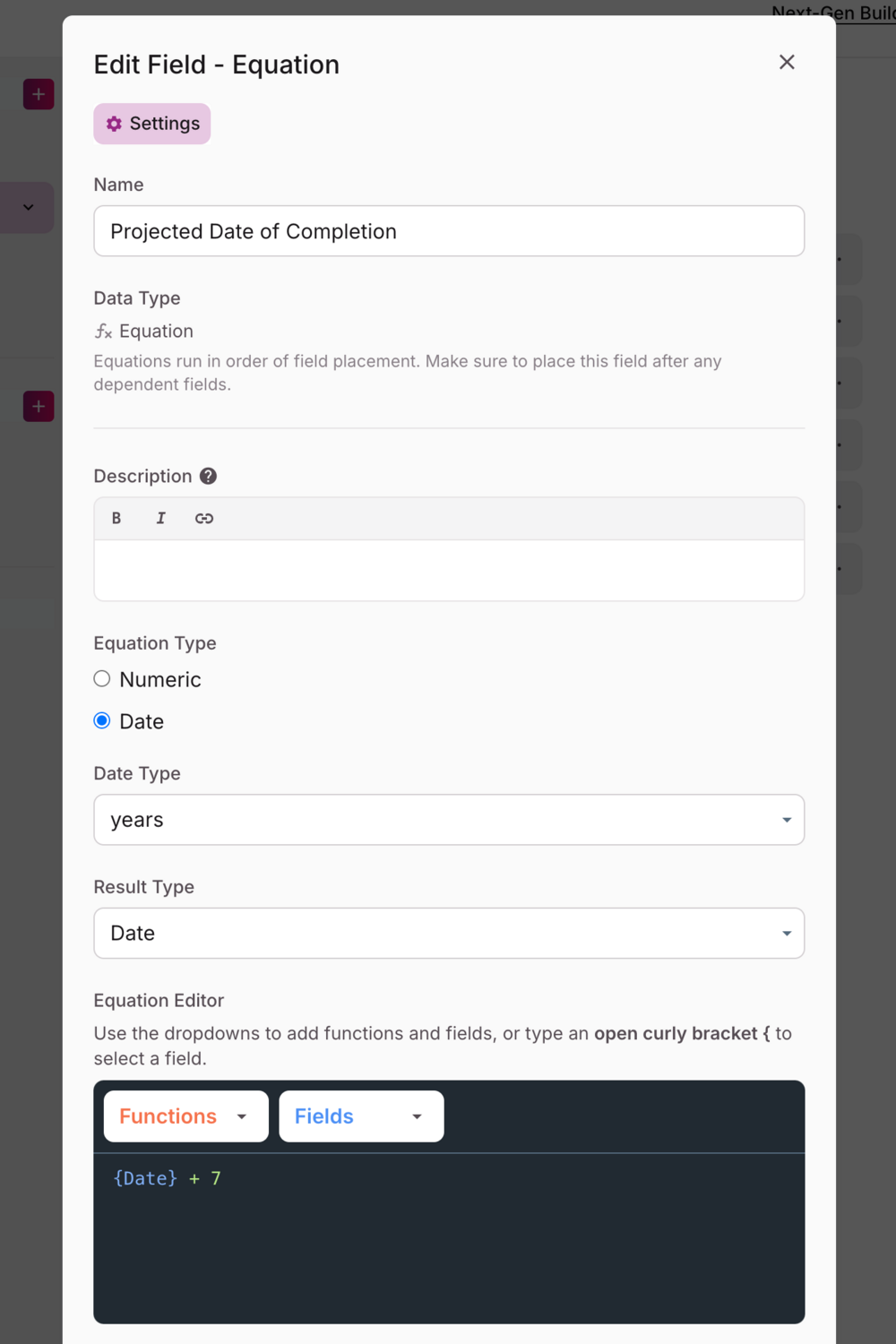896x1344 pixels.
Task: Click the Next-Gen Builder link
Action: [x=833, y=13]
